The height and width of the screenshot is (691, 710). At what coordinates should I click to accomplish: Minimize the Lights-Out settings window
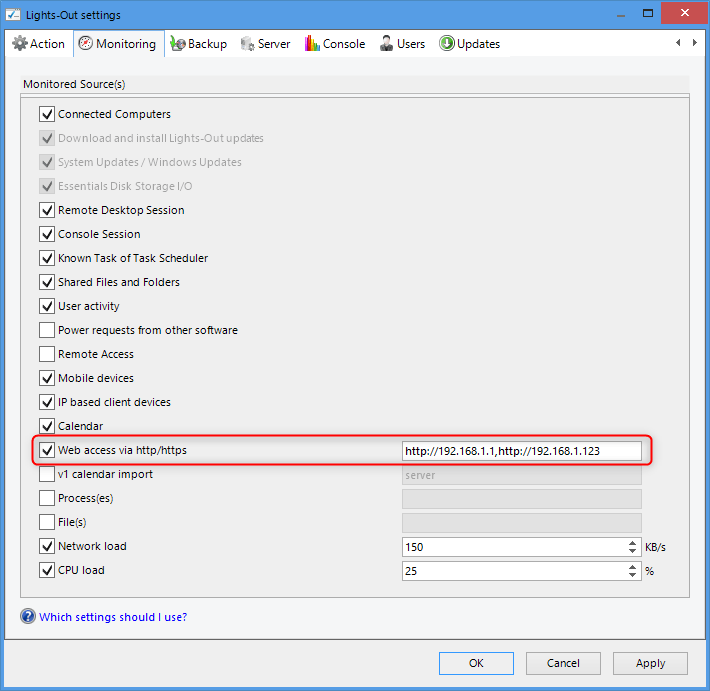click(621, 14)
